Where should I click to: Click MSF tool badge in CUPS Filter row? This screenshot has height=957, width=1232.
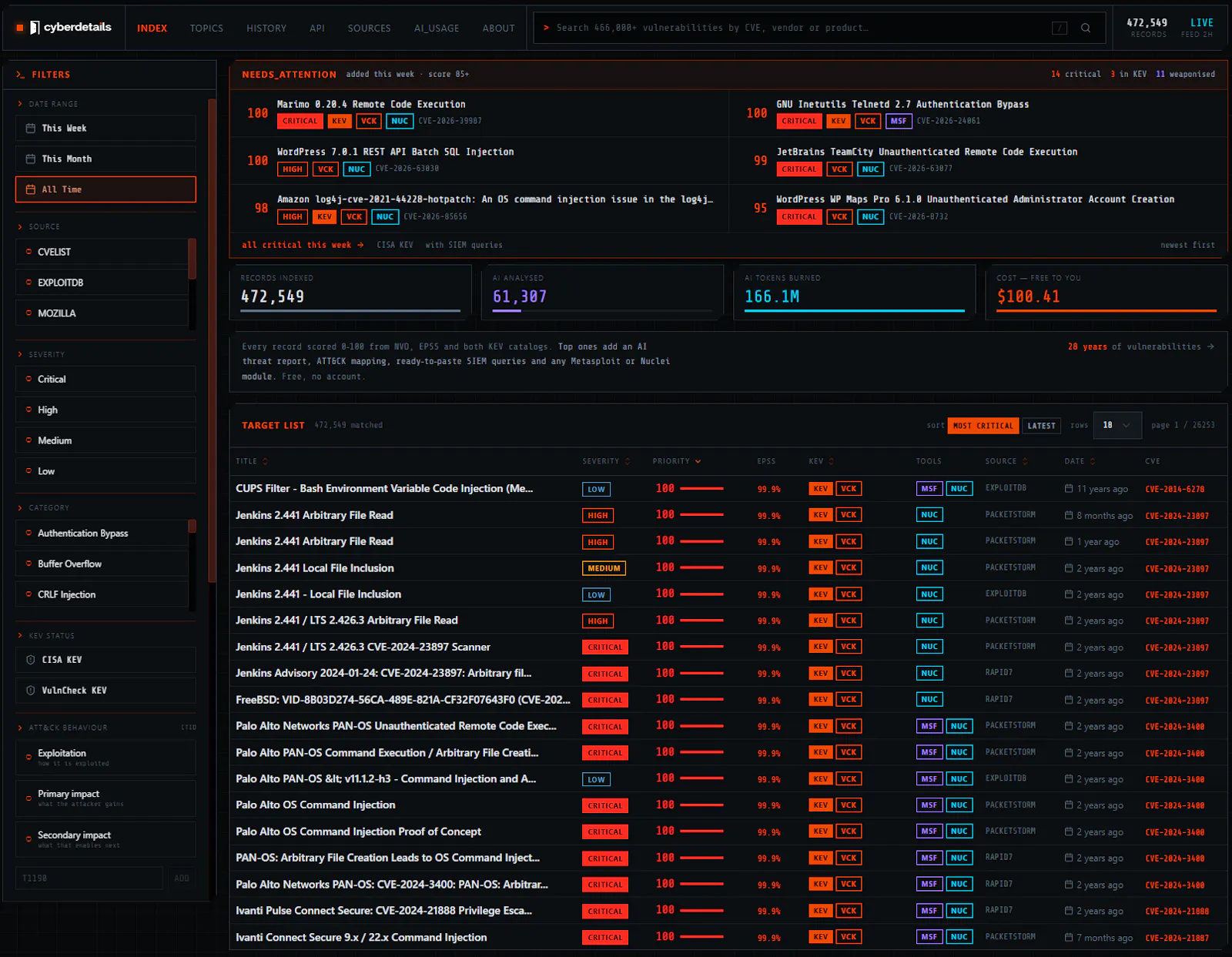pyautogui.click(x=929, y=488)
